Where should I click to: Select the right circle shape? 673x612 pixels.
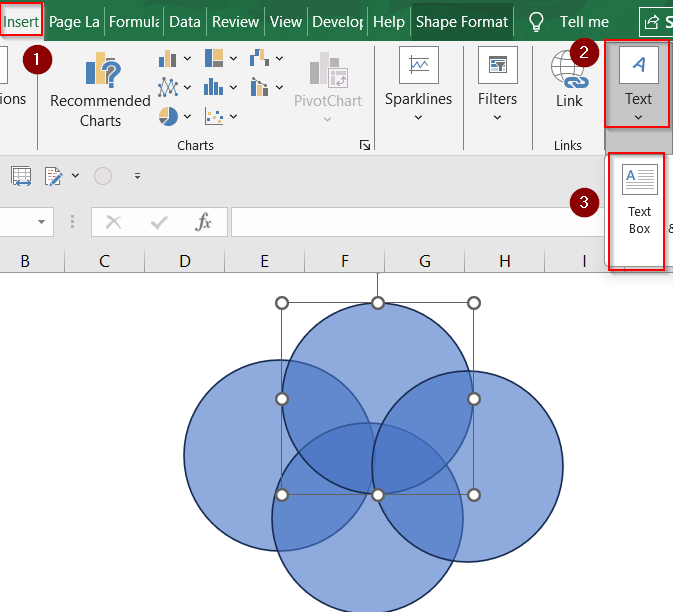pyautogui.click(x=515, y=466)
